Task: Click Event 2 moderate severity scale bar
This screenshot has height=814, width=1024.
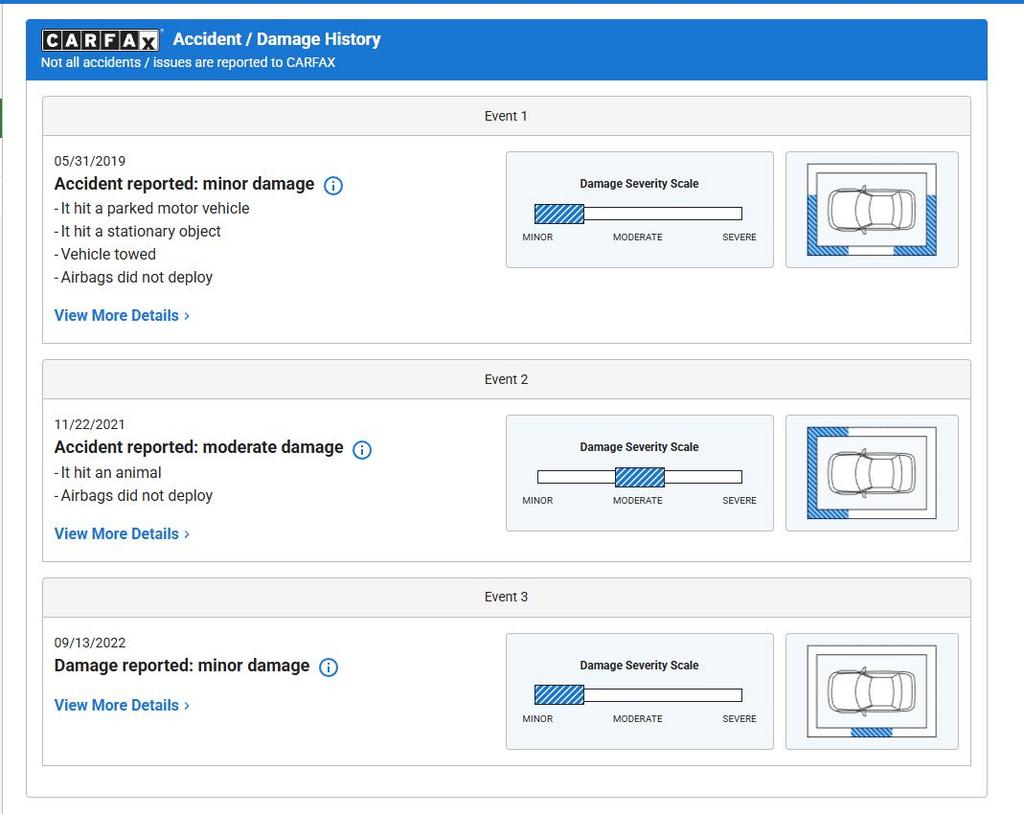Action: (x=639, y=477)
